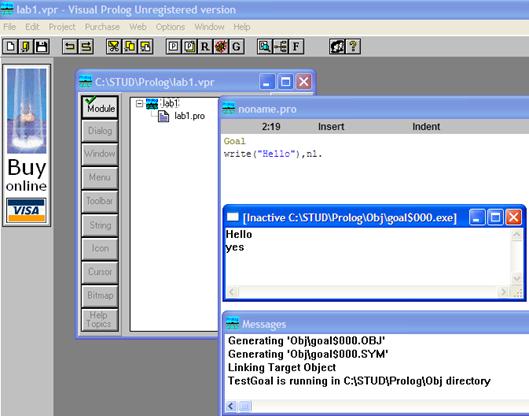Click the Goal keyword in editor
Viewport: 529px width, 416px height.
click(234, 141)
